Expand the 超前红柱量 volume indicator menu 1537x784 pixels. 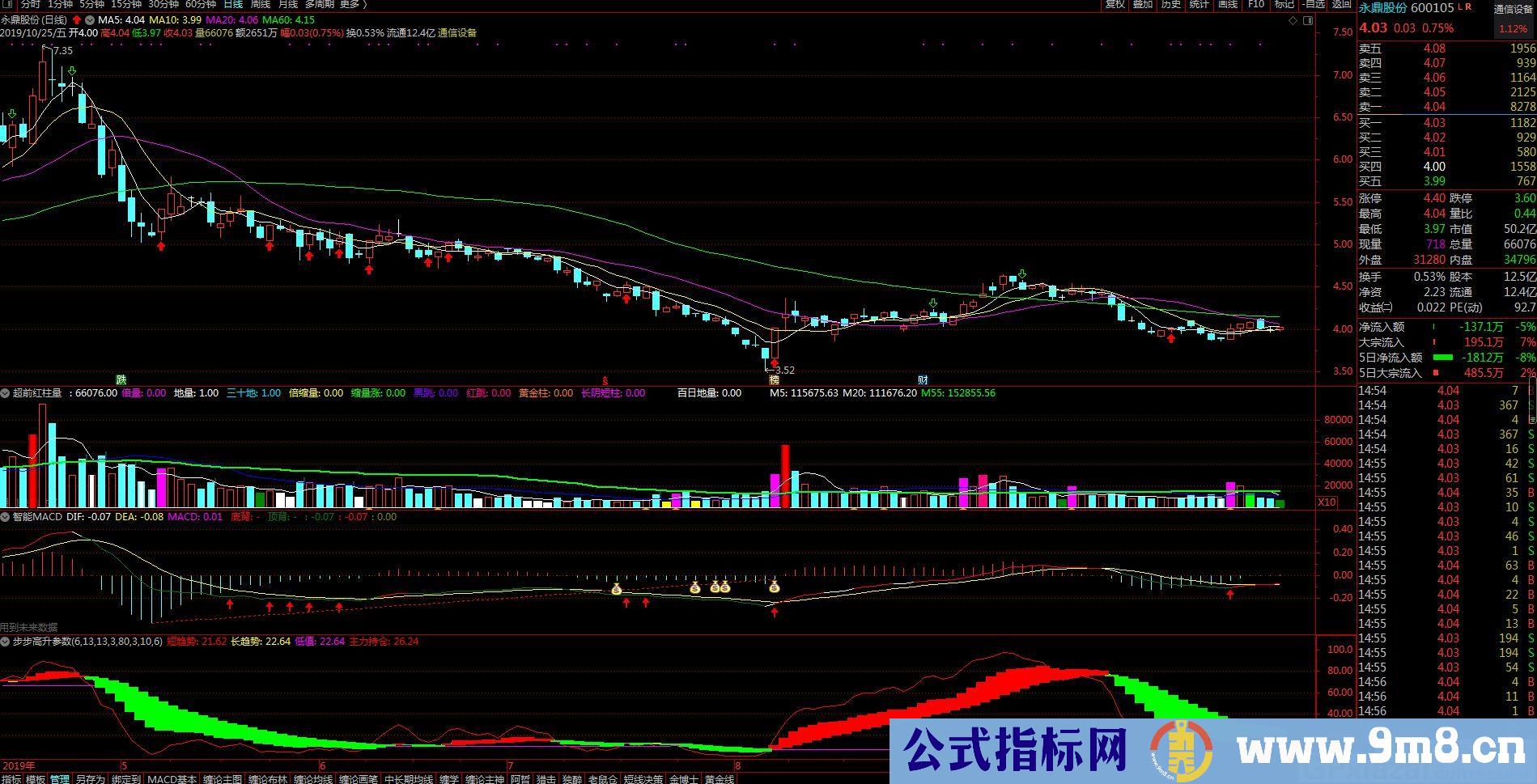coord(6,393)
